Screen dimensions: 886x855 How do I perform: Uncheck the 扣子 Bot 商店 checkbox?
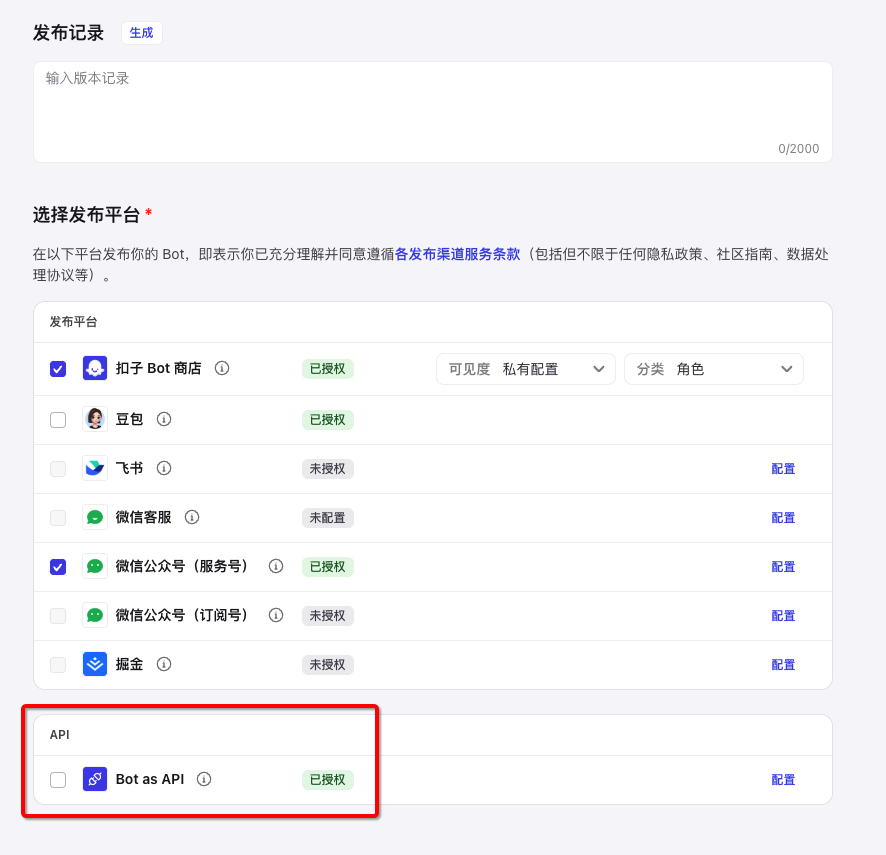[58, 369]
